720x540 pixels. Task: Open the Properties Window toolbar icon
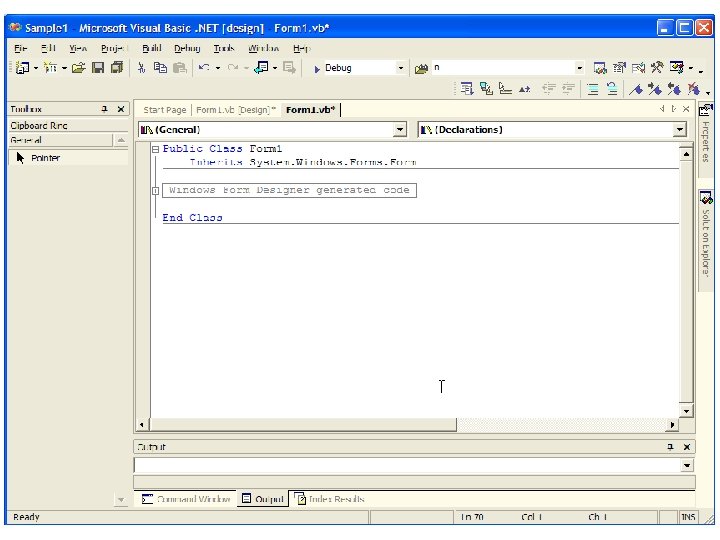pos(619,68)
